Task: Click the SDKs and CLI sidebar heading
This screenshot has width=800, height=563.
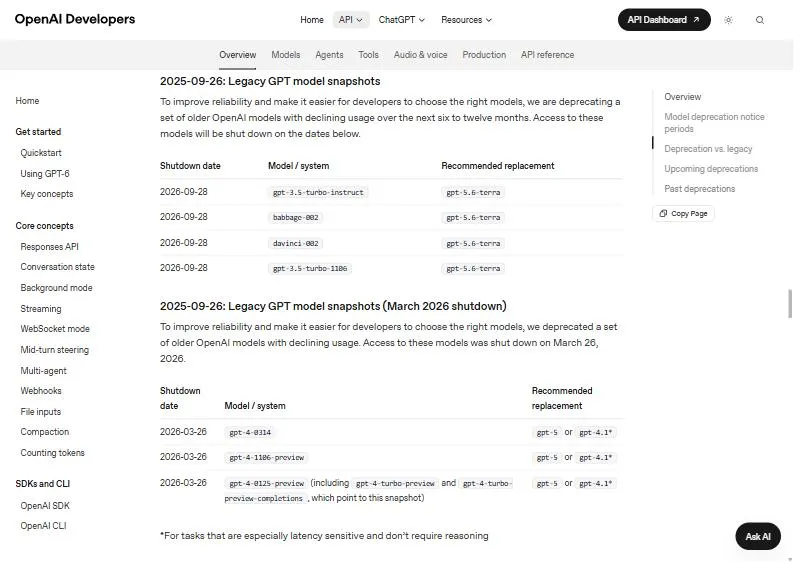Action: [x=43, y=484]
